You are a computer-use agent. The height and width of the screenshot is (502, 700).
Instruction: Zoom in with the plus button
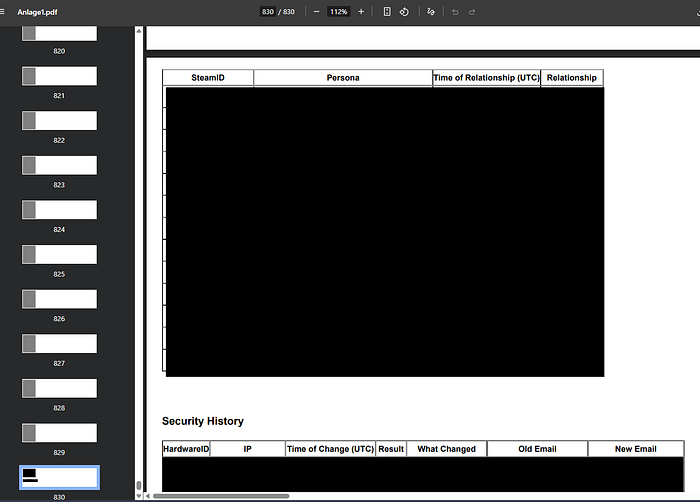[361, 12]
